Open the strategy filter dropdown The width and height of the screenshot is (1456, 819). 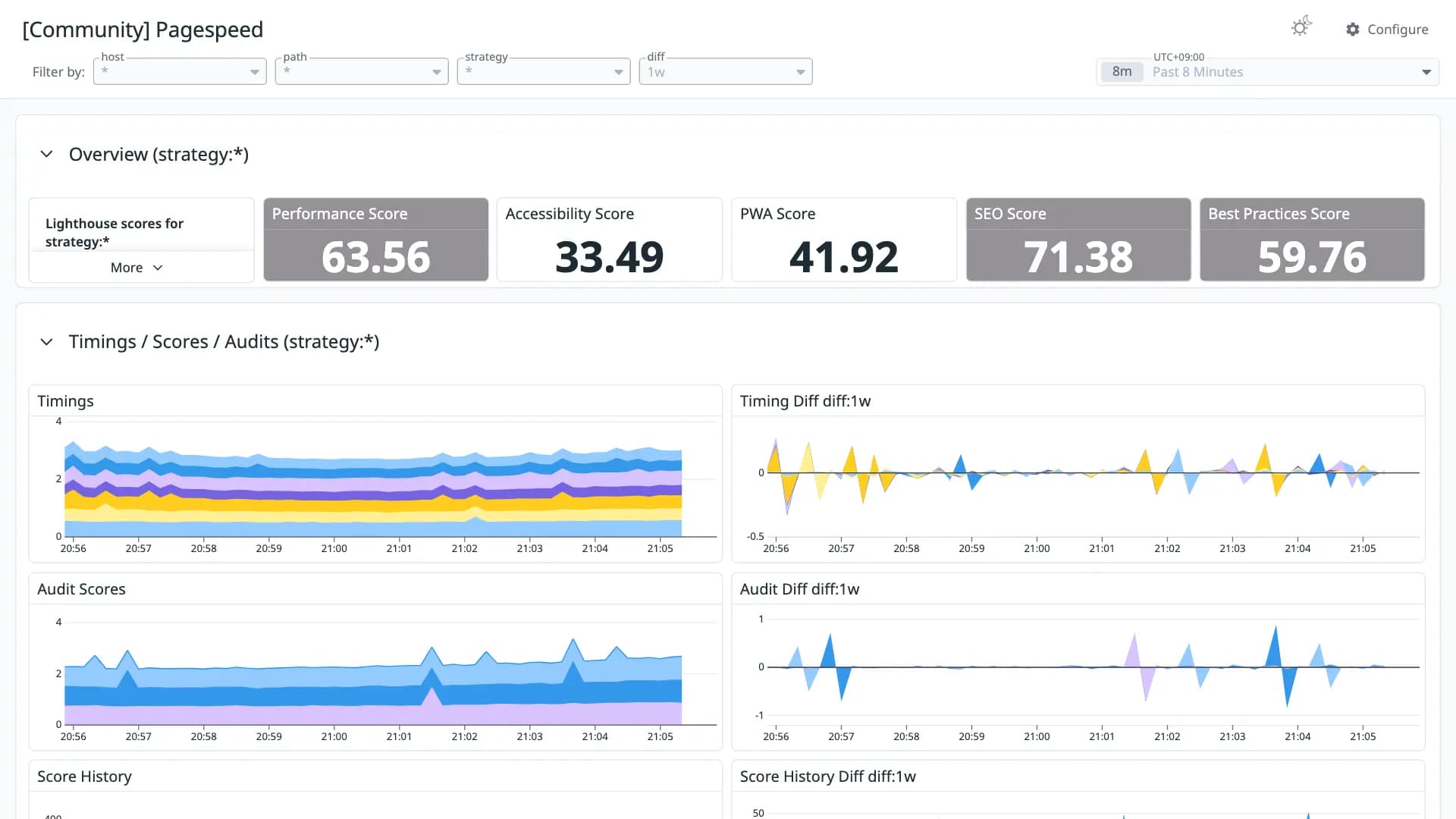[544, 71]
